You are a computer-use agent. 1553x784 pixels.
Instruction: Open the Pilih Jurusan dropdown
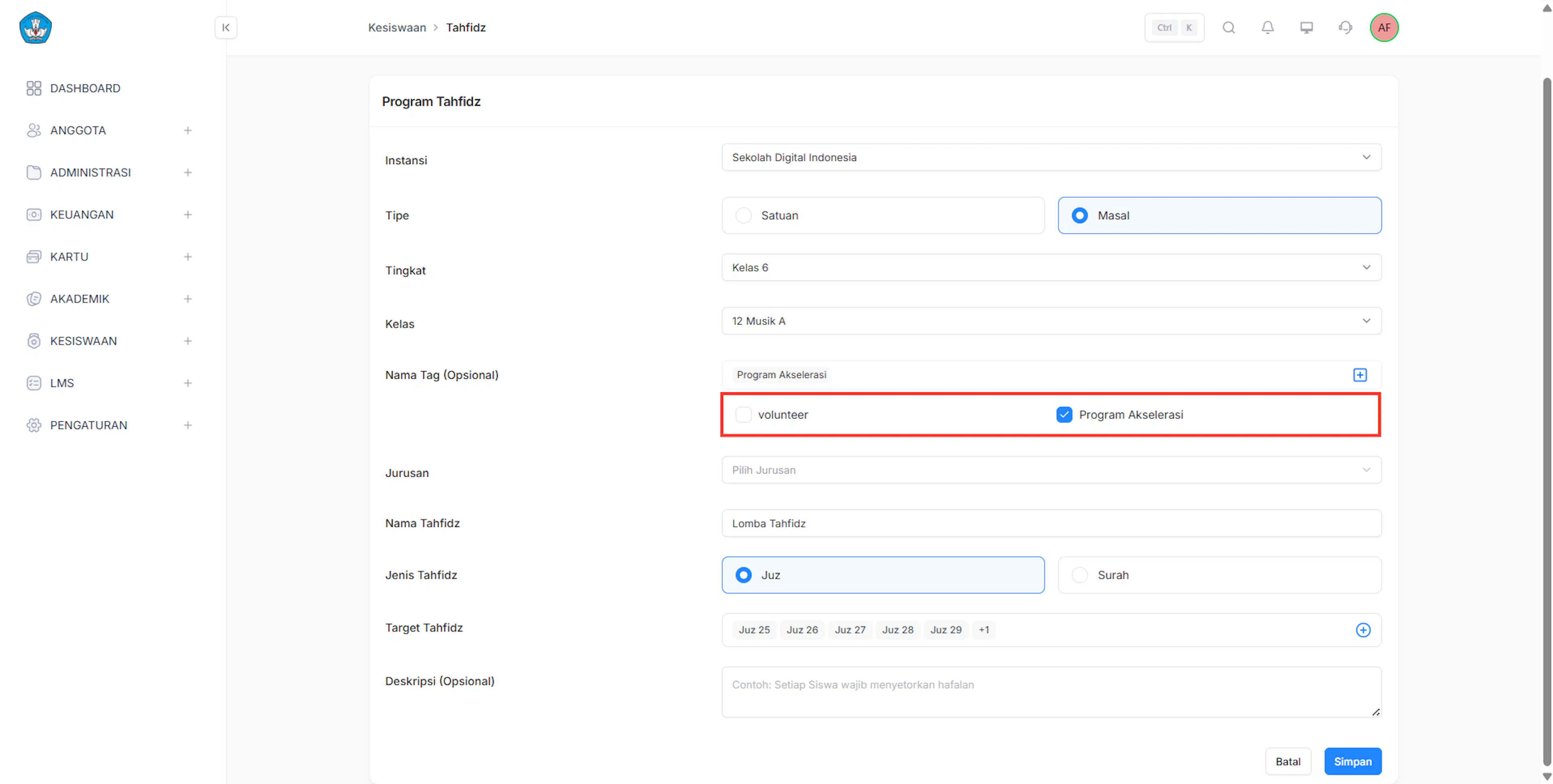(1051, 470)
